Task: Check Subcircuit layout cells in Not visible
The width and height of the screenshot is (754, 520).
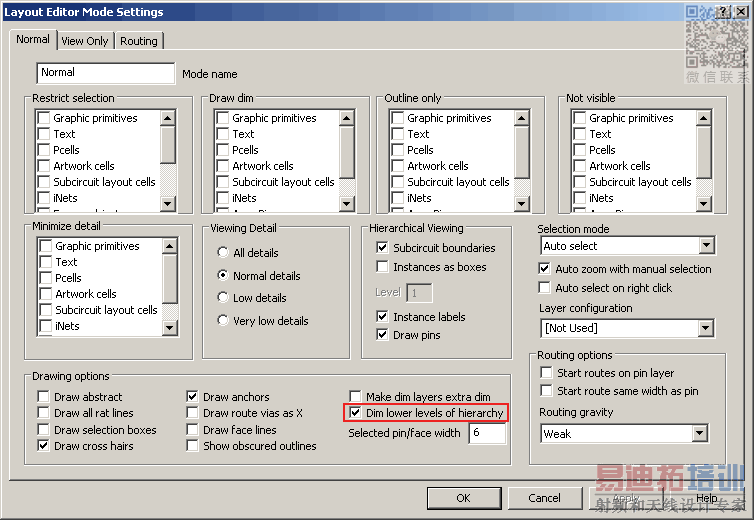Action: point(579,182)
